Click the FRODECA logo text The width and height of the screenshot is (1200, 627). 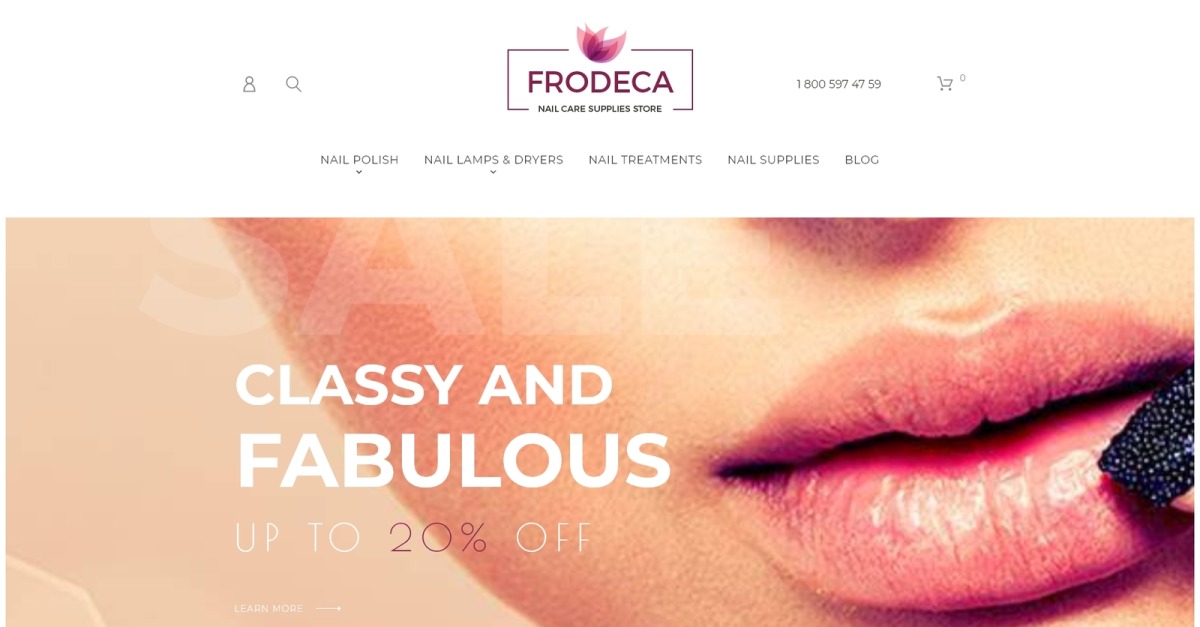600,82
